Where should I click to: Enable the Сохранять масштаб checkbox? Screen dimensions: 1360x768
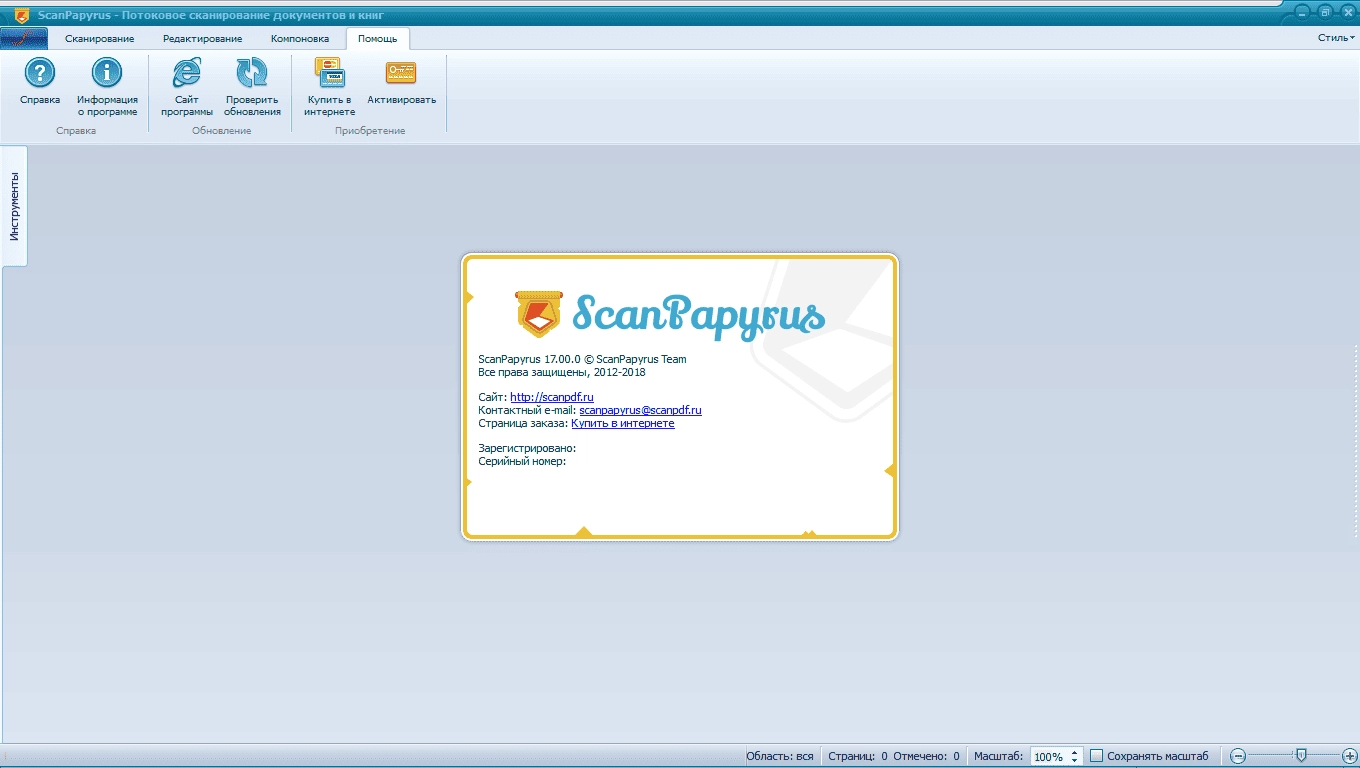(1096, 756)
